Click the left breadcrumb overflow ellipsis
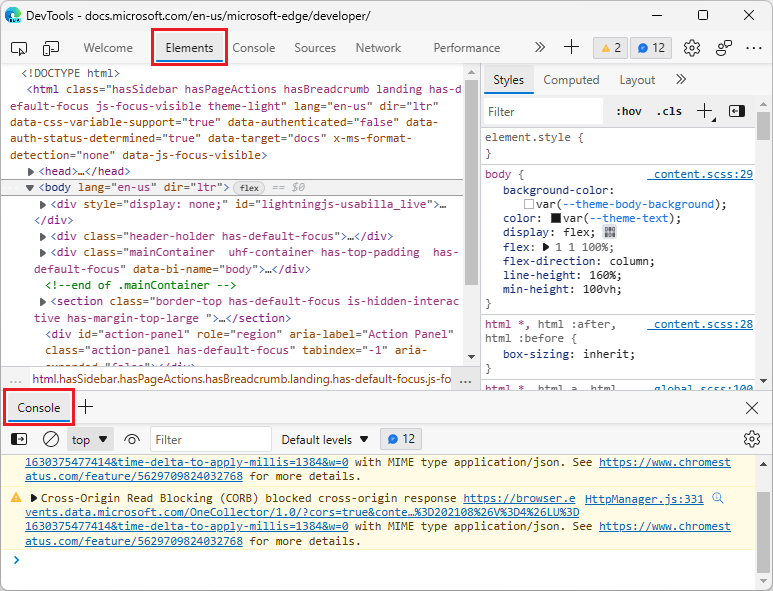Image resolution: width=773 pixels, height=591 pixels. 15,380
